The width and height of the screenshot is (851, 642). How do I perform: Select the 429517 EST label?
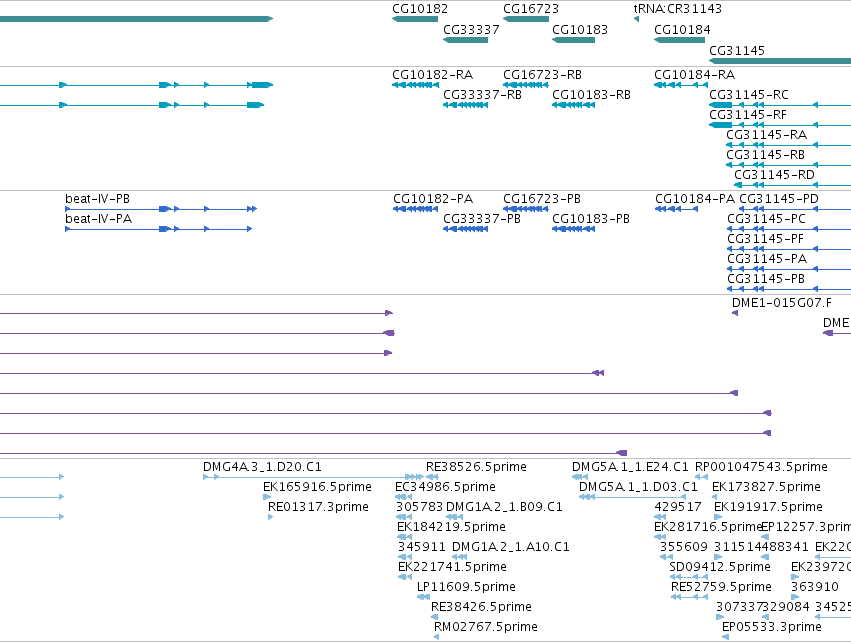pyautogui.click(x=677, y=507)
